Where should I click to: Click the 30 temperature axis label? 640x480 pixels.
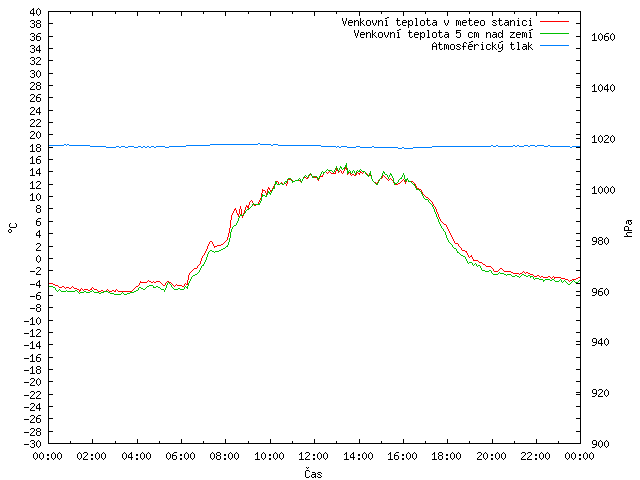[36, 74]
